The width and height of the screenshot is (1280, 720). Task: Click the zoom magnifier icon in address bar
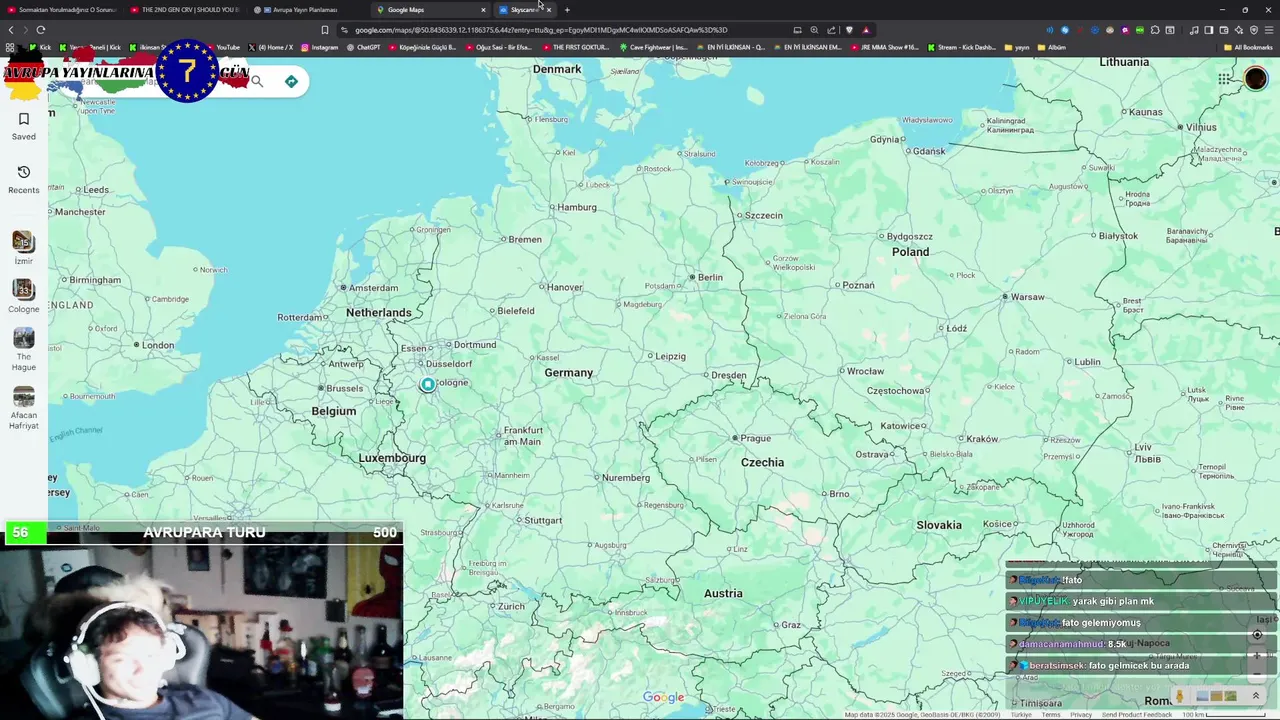(x=814, y=30)
